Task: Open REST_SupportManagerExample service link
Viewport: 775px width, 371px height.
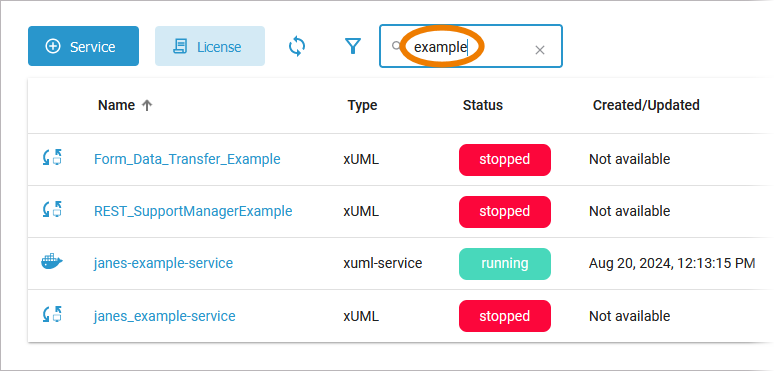Action: 193,211
